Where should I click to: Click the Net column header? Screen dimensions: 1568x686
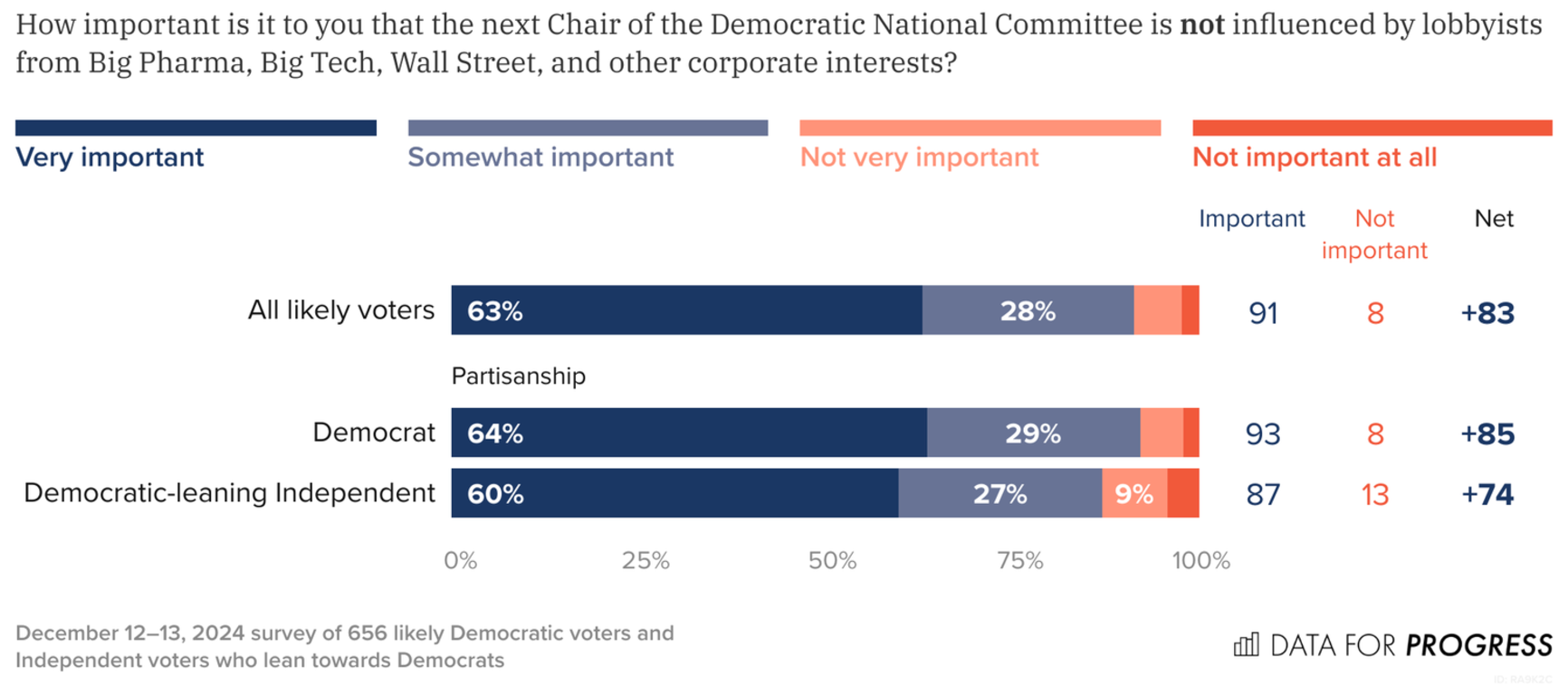pos(1493,219)
